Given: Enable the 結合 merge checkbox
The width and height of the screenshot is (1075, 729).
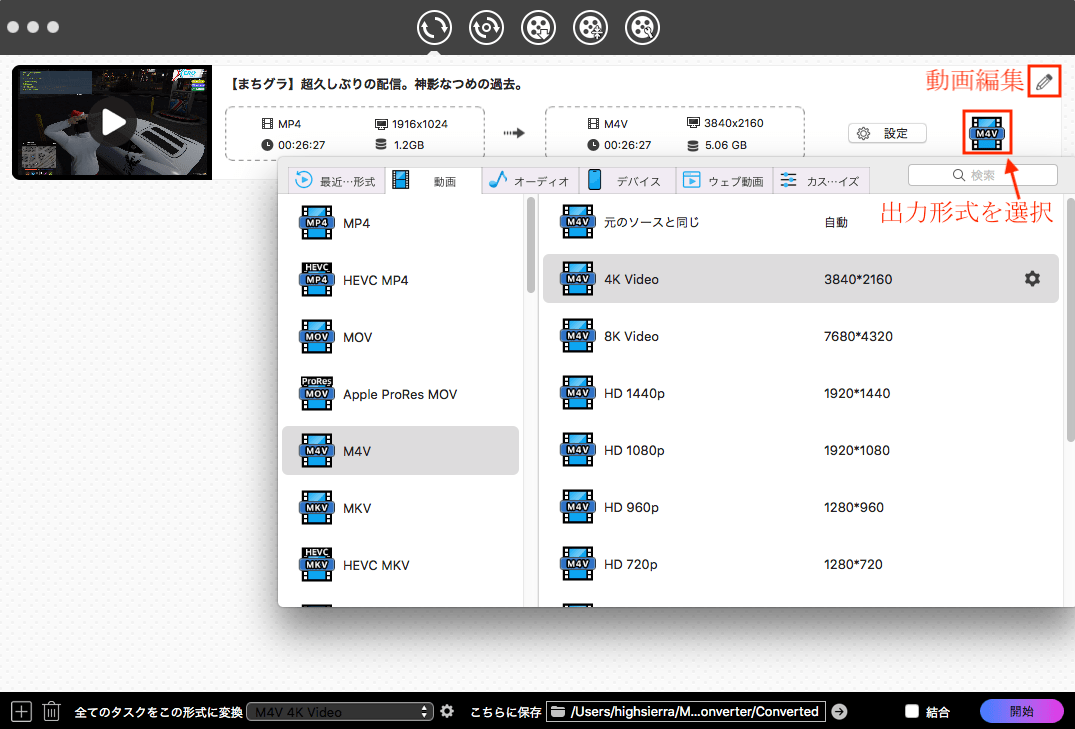Looking at the screenshot, I should pyautogui.click(x=911, y=712).
